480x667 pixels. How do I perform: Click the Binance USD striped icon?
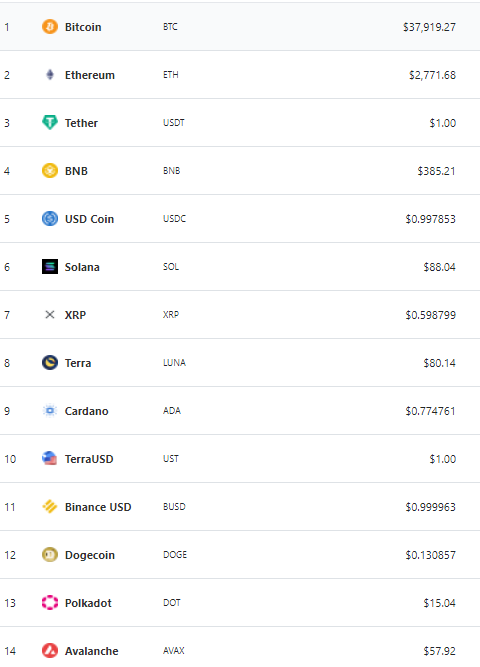coord(50,507)
